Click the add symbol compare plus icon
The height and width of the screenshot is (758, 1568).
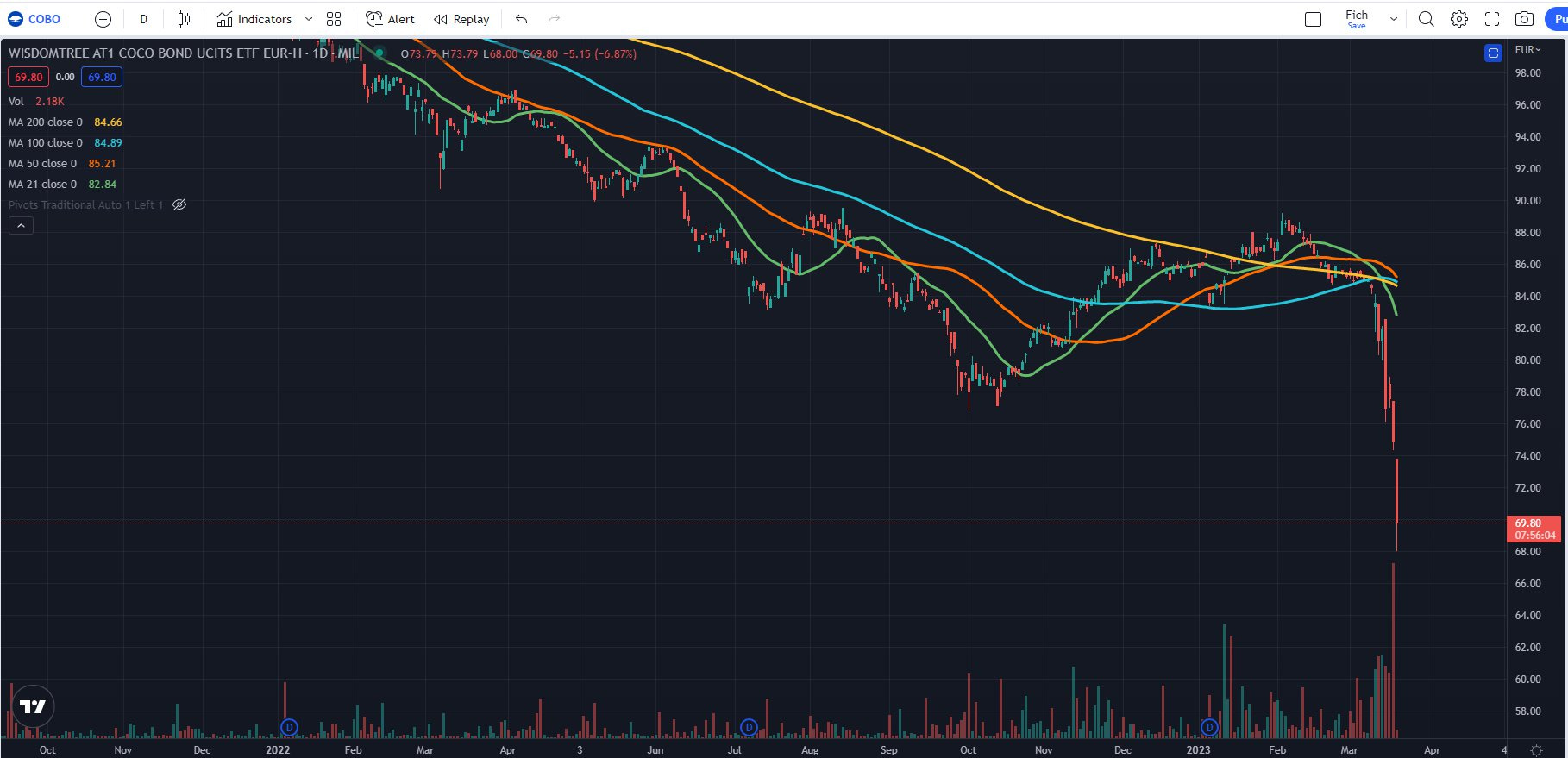pos(103,19)
